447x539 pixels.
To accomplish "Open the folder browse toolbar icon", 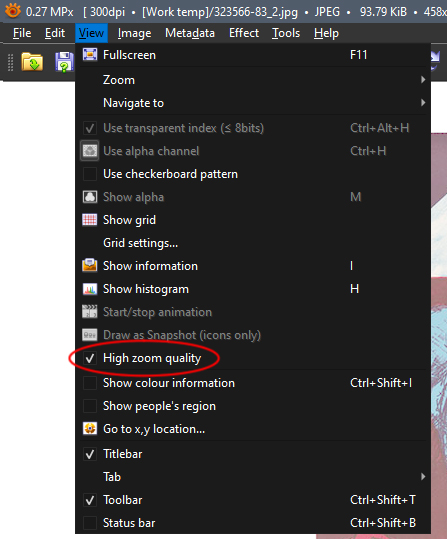I will tap(32, 62).
